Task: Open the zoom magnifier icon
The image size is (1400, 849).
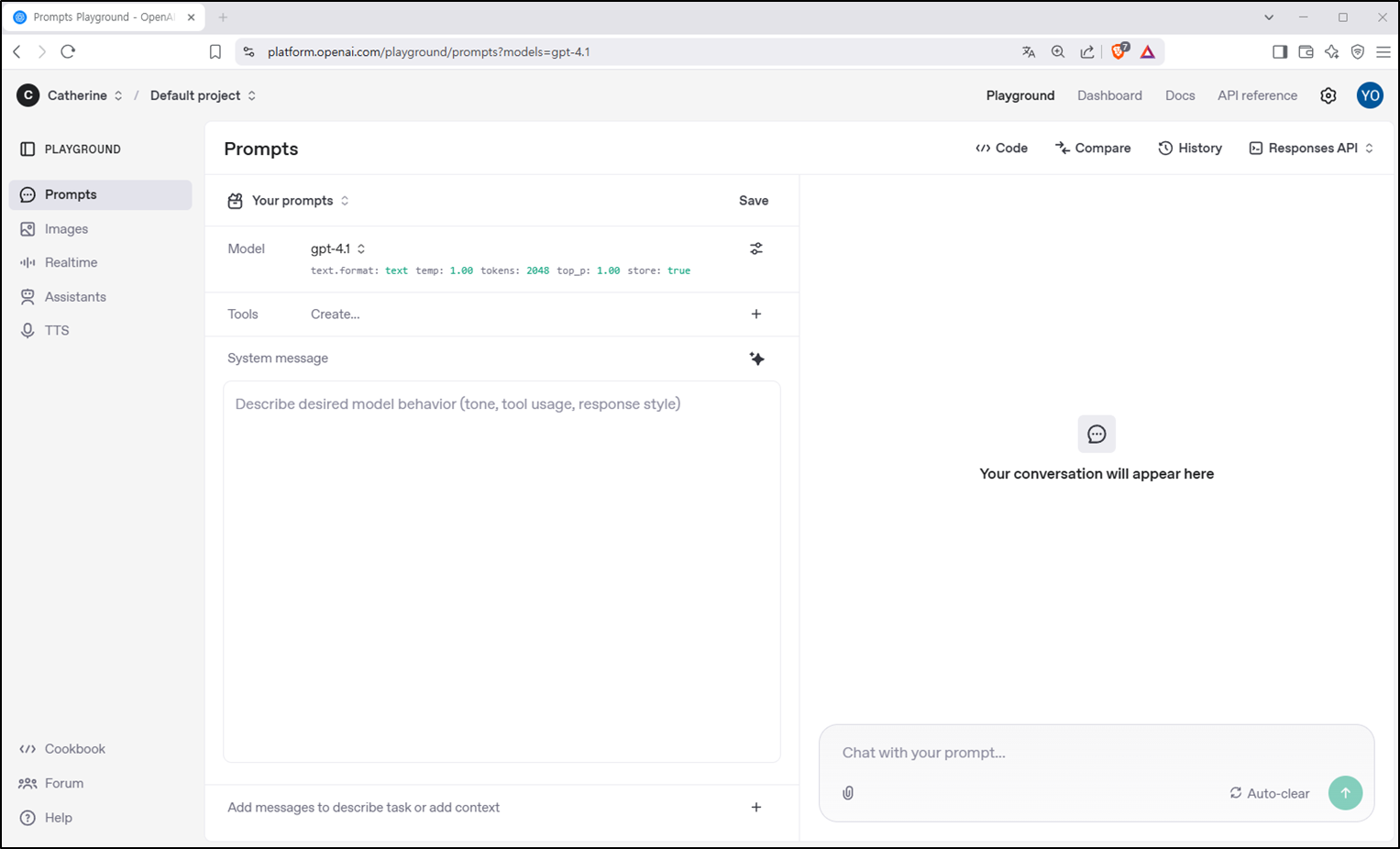Action: click(1058, 51)
